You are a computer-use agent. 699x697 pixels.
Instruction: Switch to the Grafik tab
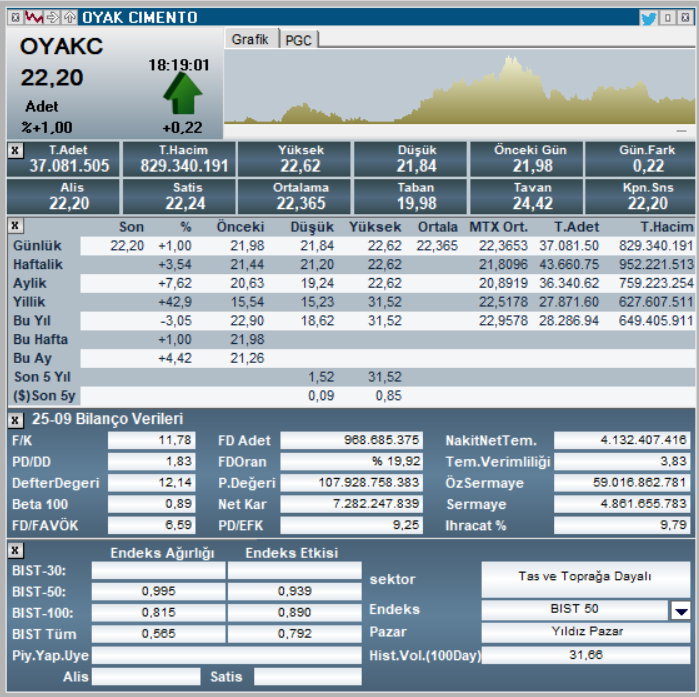pyautogui.click(x=250, y=39)
